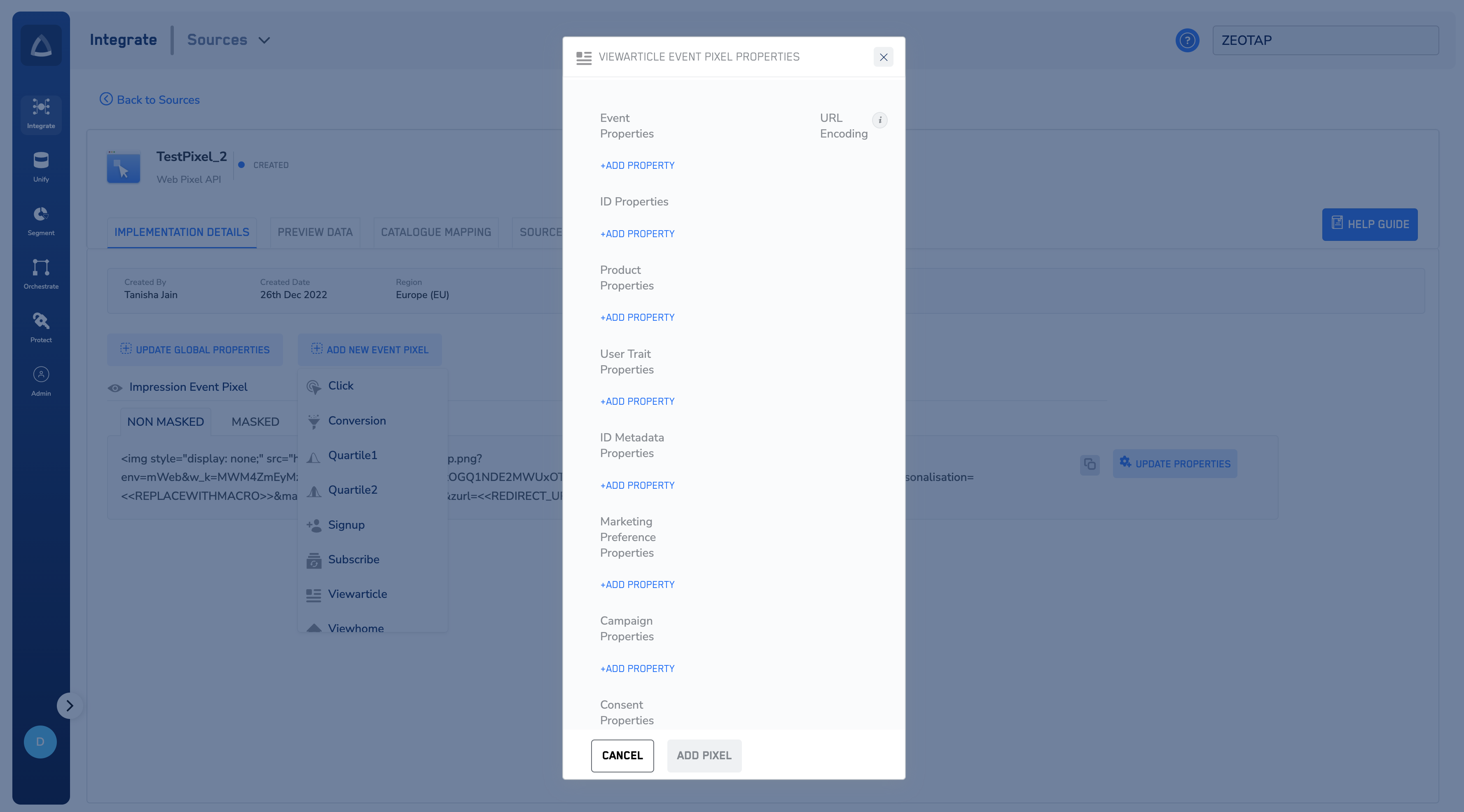The image size is (1464, 812).
Task: Click the user avatar D
Action: (40, 742)
